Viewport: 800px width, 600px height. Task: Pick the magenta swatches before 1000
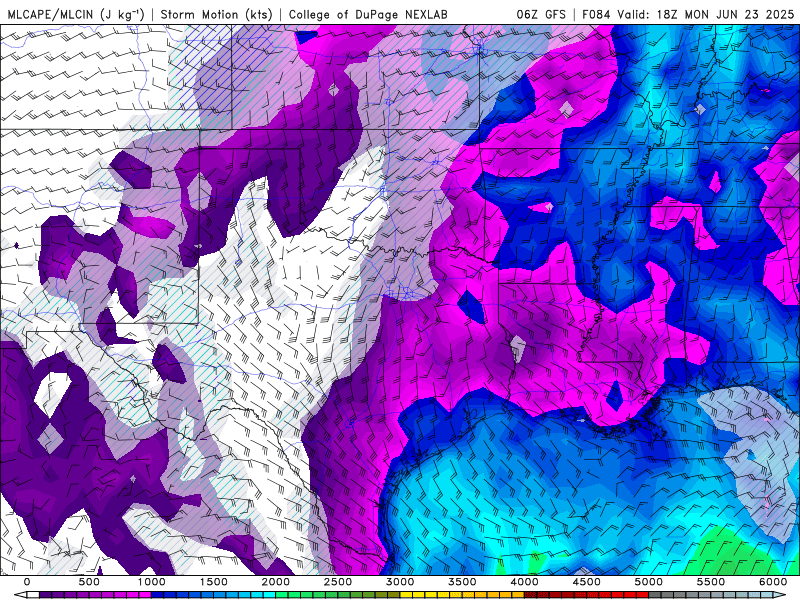[139, 595]
